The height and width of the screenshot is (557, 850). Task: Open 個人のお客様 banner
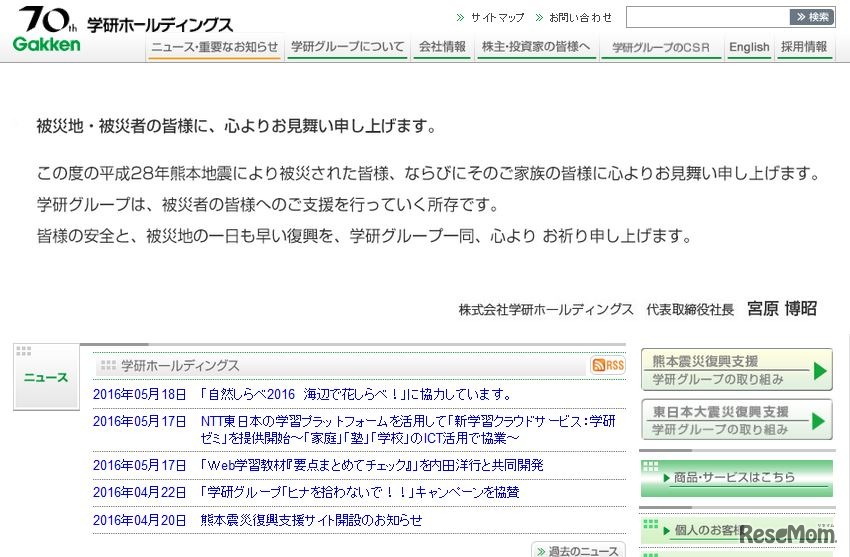tap(736, 530)
